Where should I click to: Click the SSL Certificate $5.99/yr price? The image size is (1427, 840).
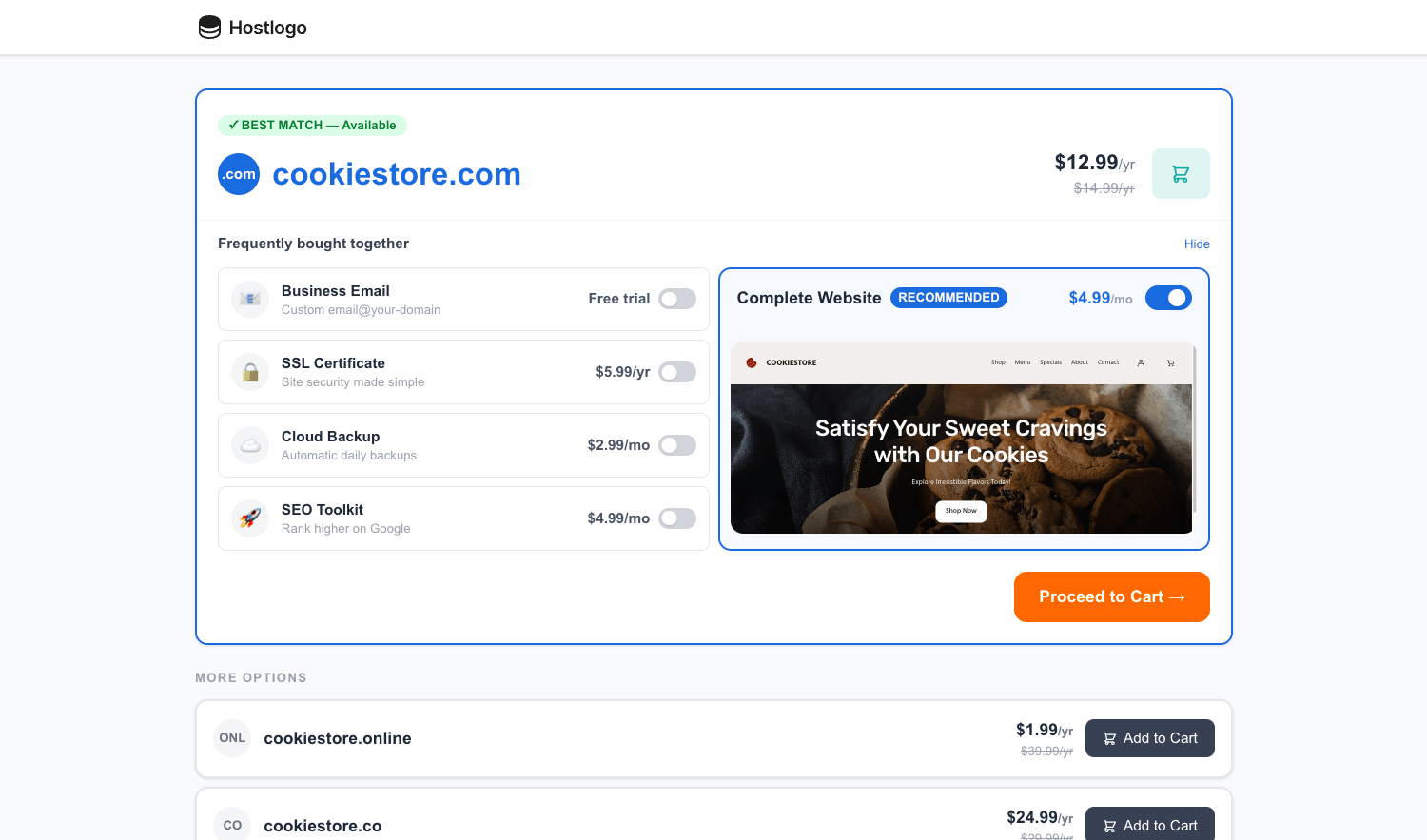pos(623,372)
